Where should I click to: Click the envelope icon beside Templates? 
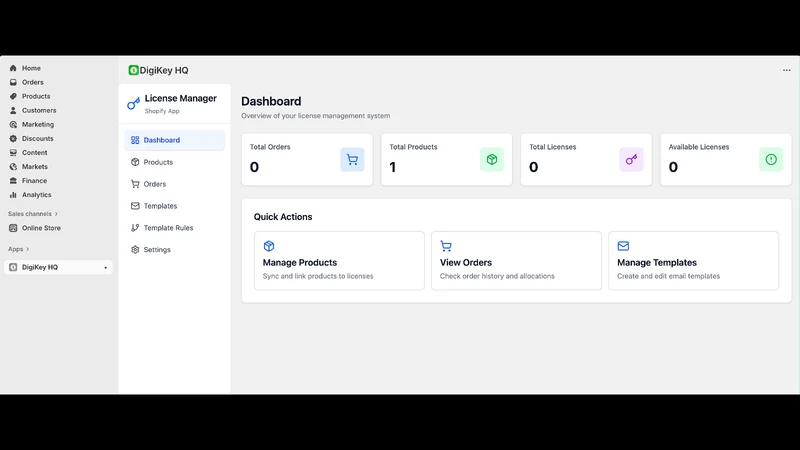point(135,206)
